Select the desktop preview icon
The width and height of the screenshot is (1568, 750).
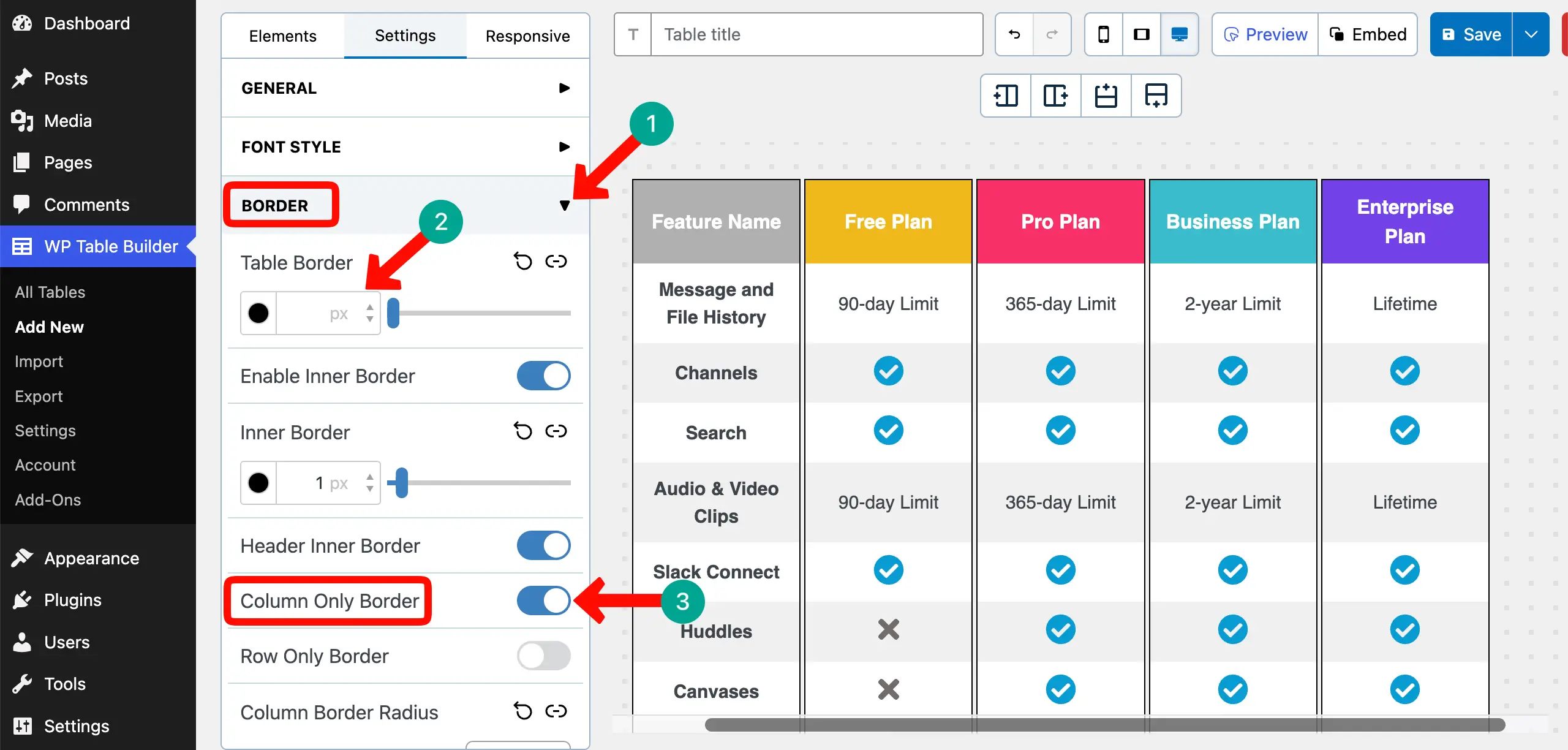1179,34
